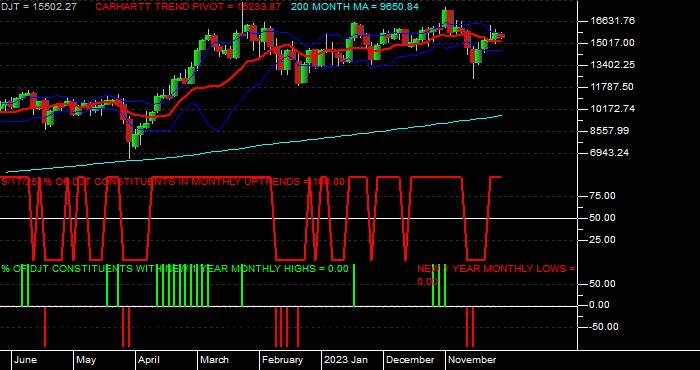Screen dimensions: 700x370
Task: Click price axis value 16631.76
Action: (612, 21)
